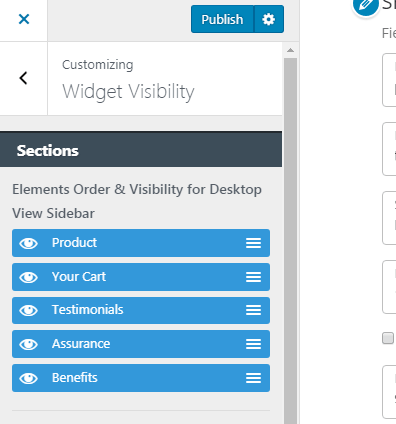Screen dimensions: 396x424
Task: Click the Assurance reorder handle icon
Action: (x=253, y=344)
